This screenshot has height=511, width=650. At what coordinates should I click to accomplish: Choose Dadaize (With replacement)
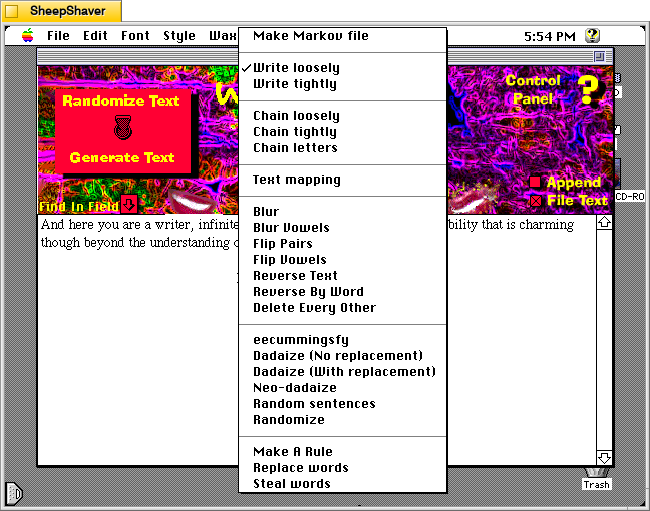coord(342,372)
